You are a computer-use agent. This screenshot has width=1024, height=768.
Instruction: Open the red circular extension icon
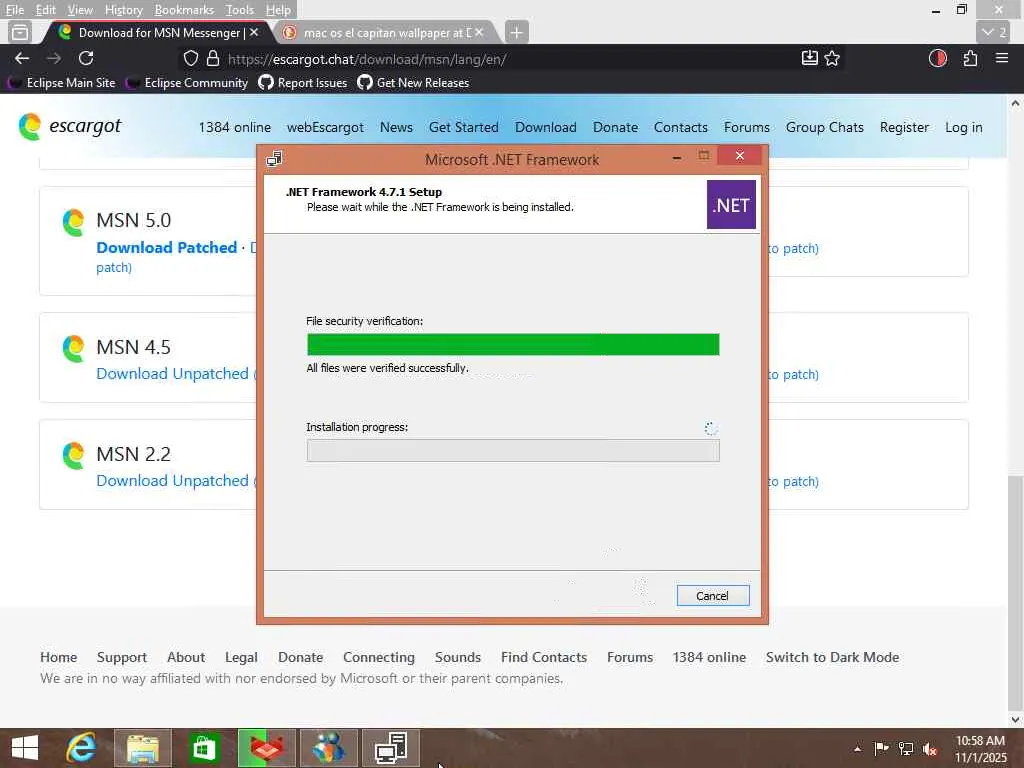[938, 59]
